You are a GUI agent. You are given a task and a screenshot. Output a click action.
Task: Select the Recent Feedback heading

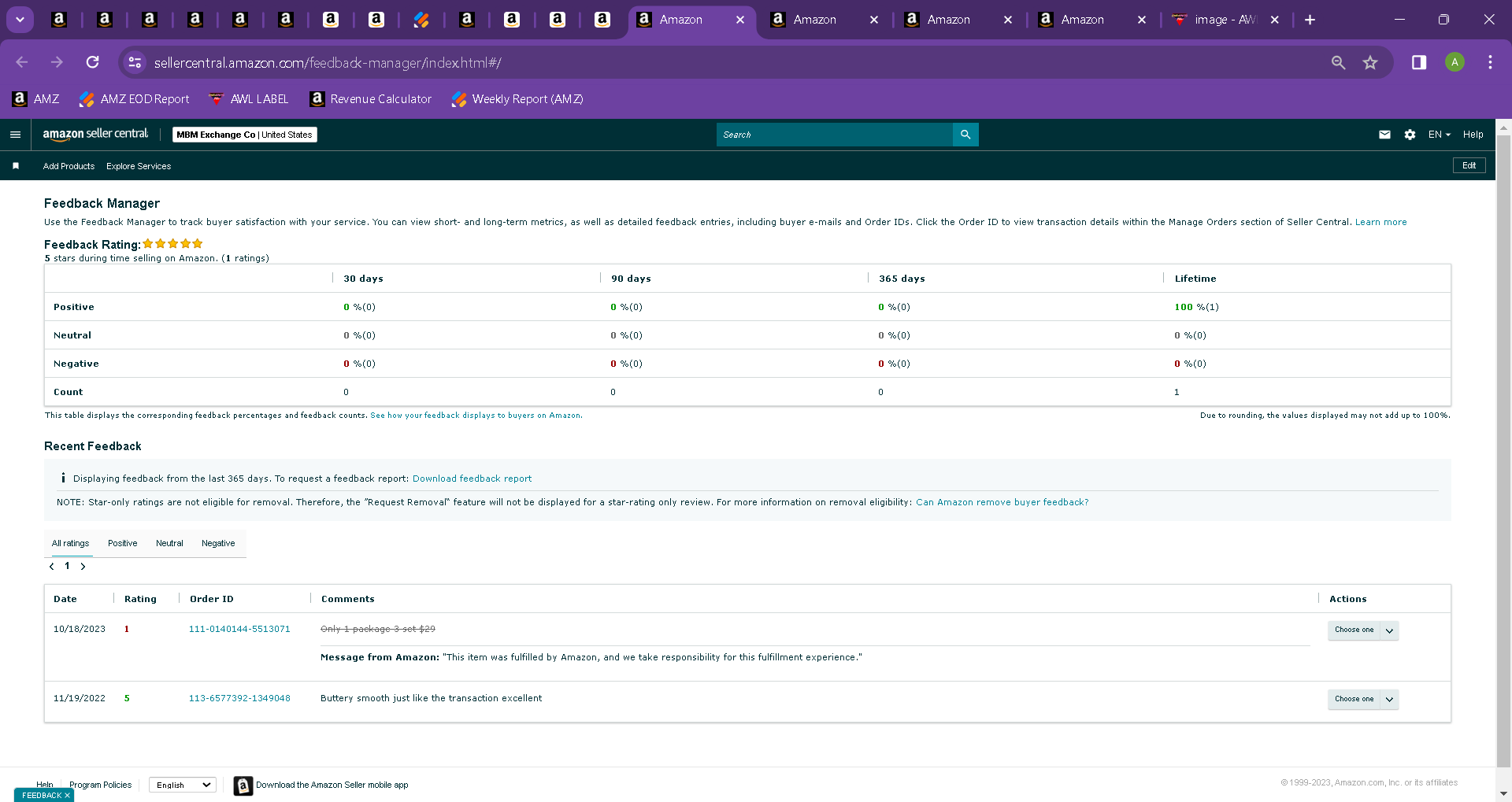pyautogui.click(x=93, y=446)
